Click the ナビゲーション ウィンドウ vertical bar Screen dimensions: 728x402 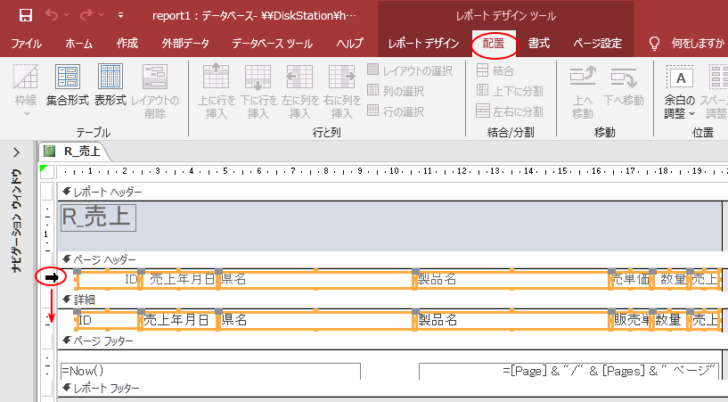(17, 220)
